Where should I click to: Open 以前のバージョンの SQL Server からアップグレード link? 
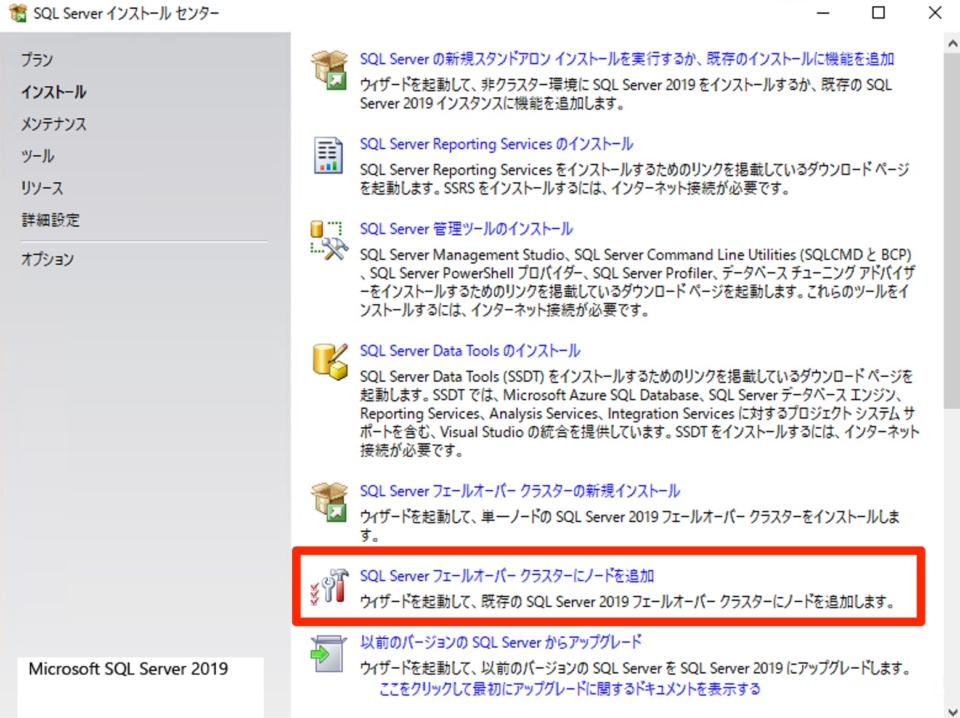point(501,642)
